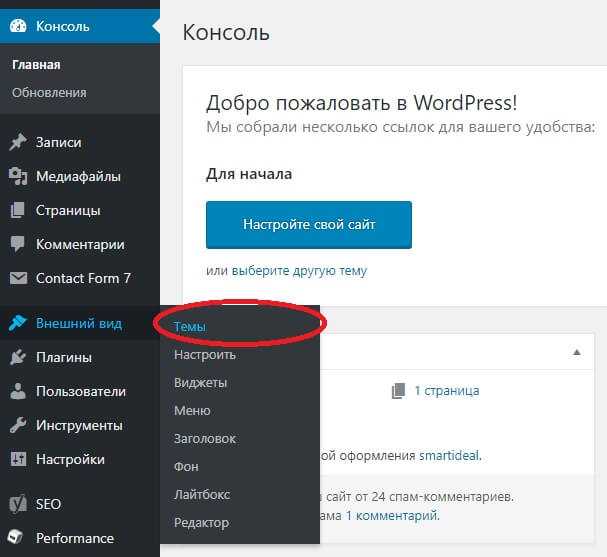Image resolution: width=607 pixels, height=557 pixels.
Task: Select Заголовок in the flyout submenu
Action: click(205, 439)
